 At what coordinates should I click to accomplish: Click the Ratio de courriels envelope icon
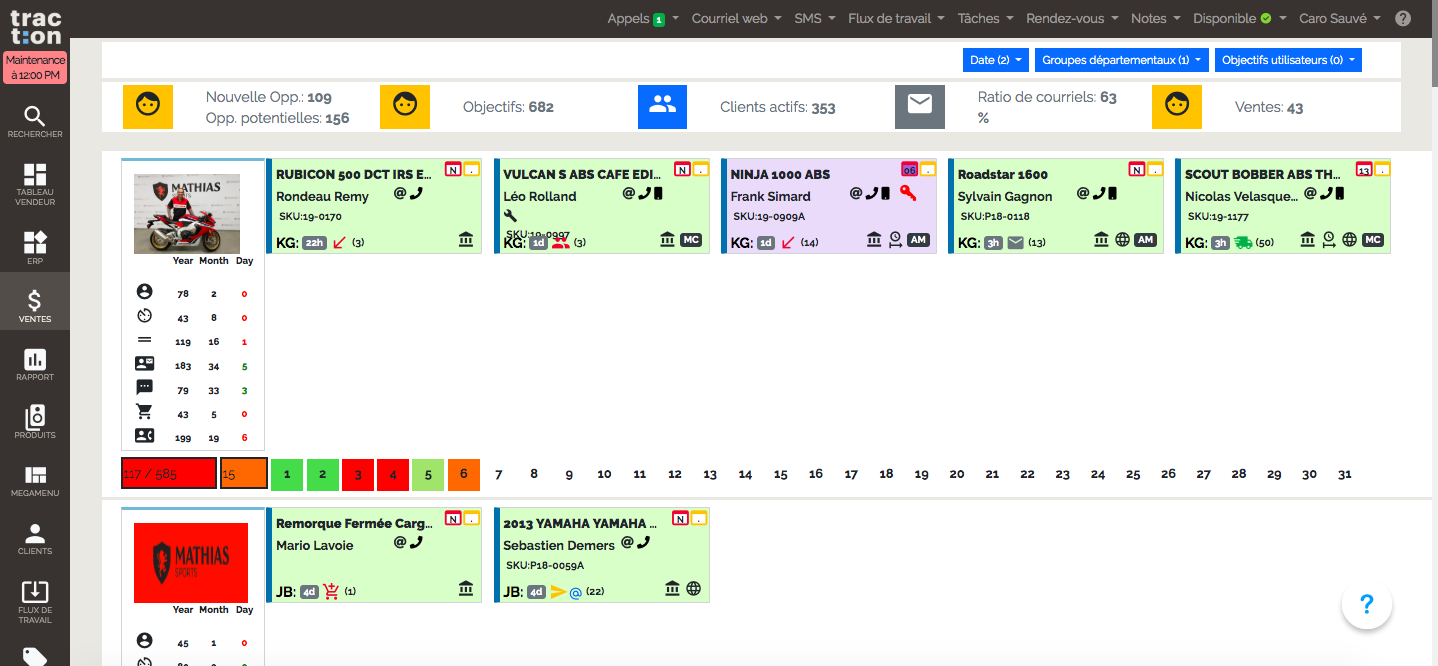(x=920, y=107)
